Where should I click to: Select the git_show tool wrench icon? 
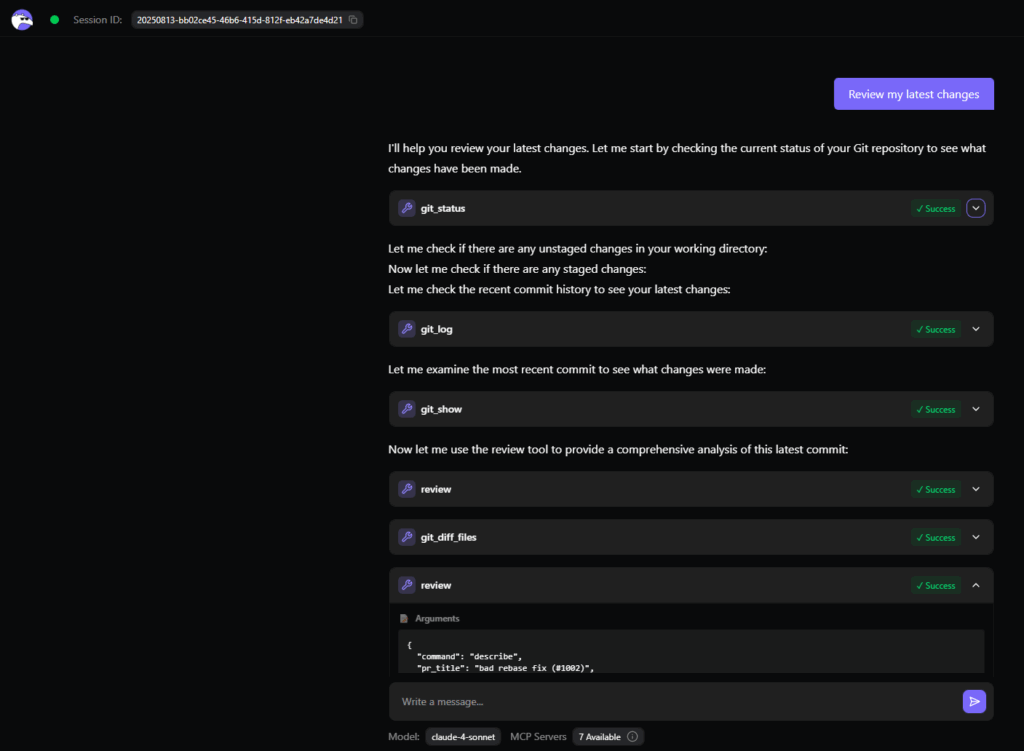pyautogui.click(x=407, y=409)
